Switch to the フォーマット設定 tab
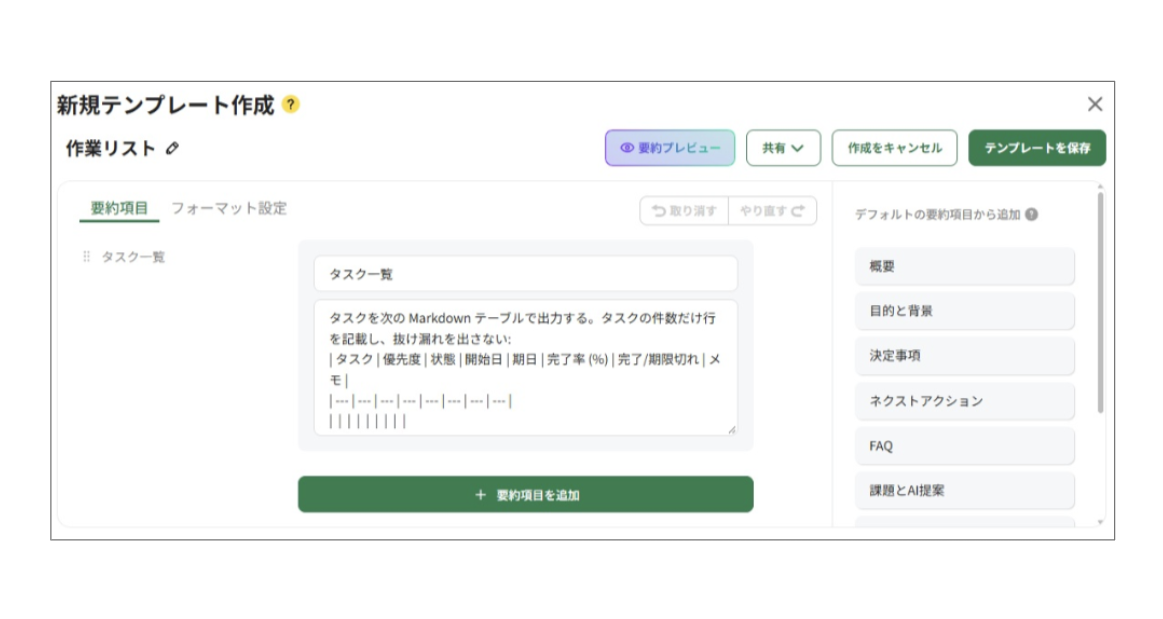The width and height of the screenshot is (1163, 619). pyautogui.click(x=228, y=208)
